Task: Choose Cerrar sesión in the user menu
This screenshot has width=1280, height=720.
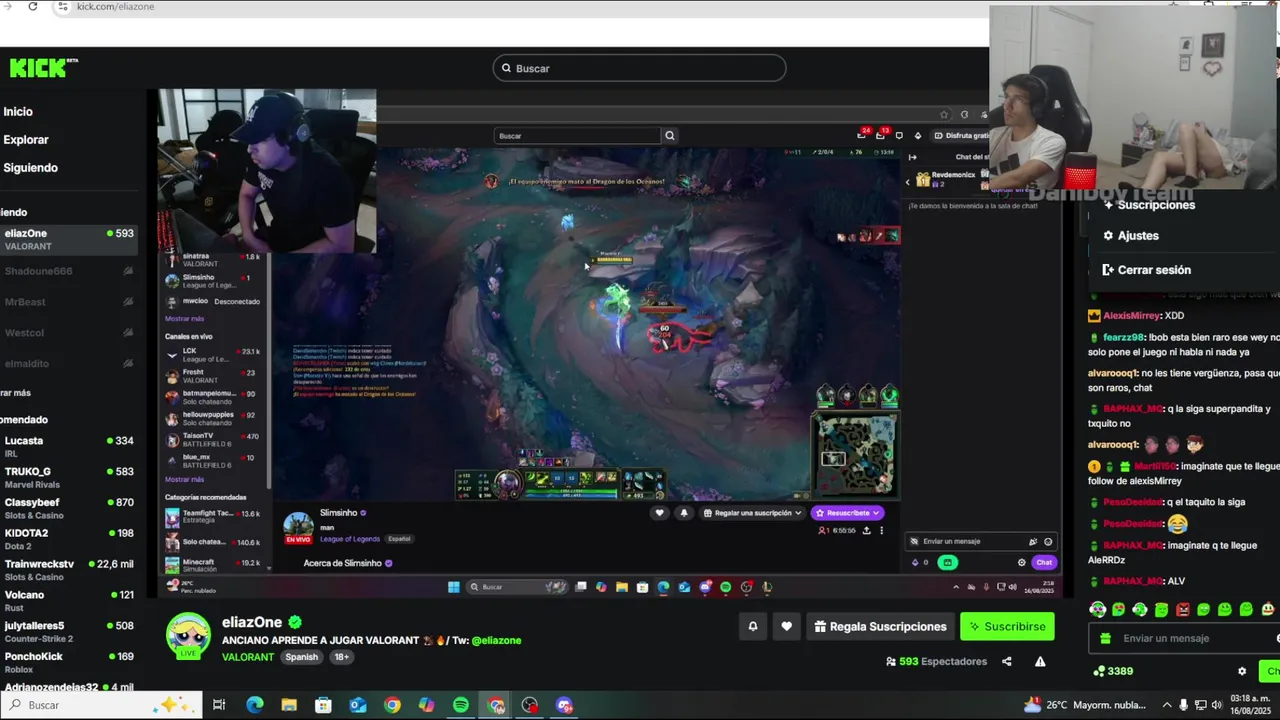Action: point(1154,270)
